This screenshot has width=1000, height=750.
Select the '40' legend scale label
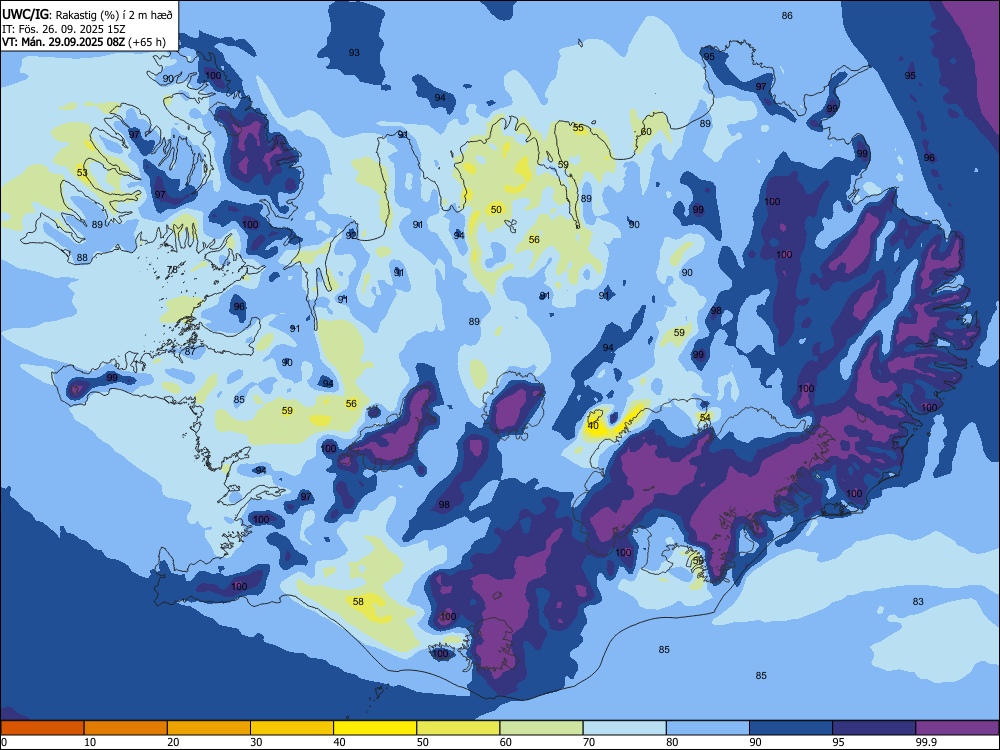(339, 742)
